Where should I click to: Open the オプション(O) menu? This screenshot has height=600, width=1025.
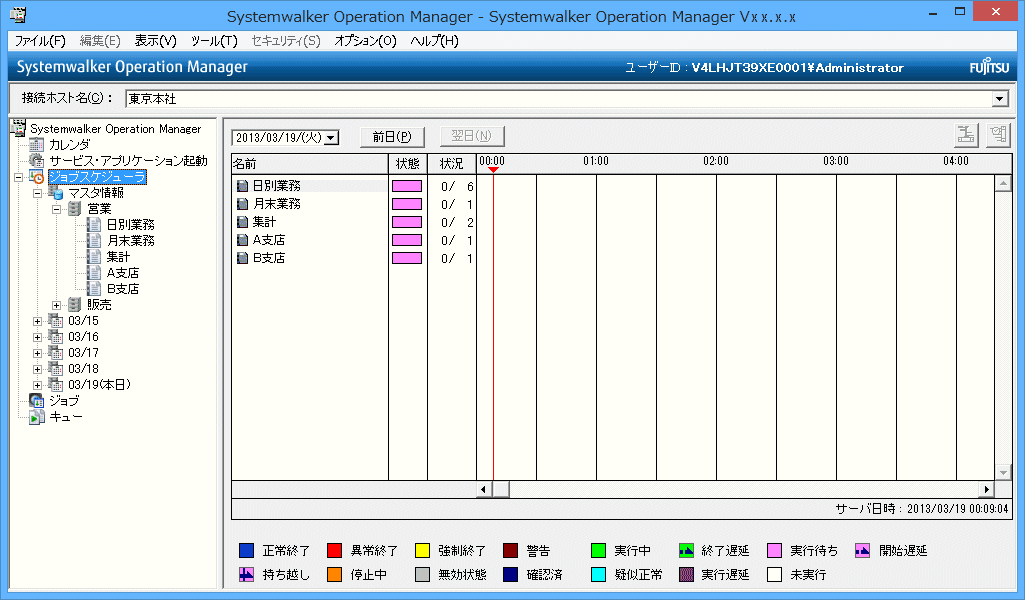365,41
